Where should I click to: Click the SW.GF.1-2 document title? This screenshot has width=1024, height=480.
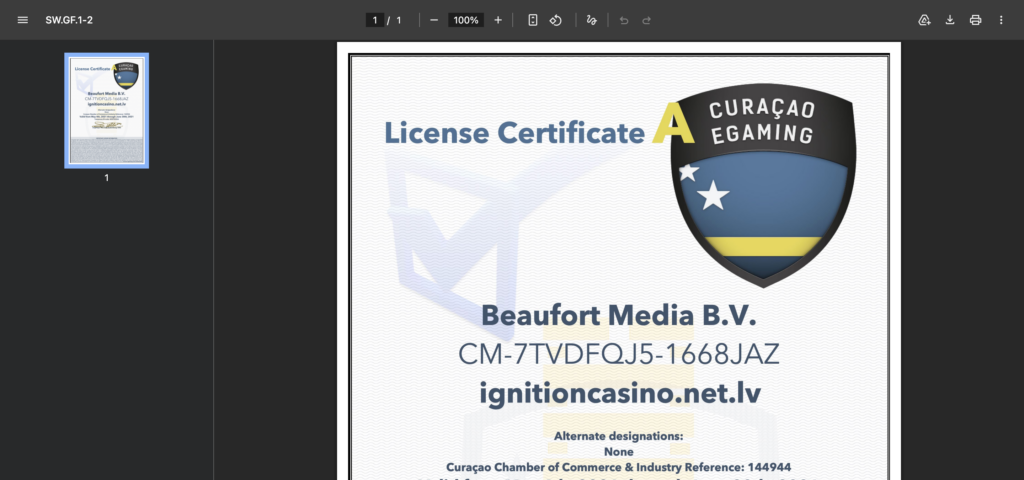69,20
